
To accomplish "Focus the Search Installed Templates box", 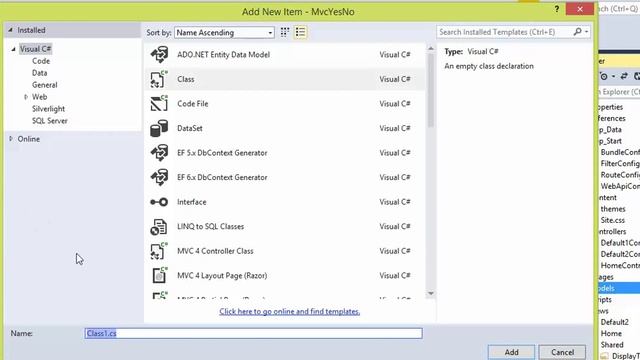I will click(x=504, y=32).
